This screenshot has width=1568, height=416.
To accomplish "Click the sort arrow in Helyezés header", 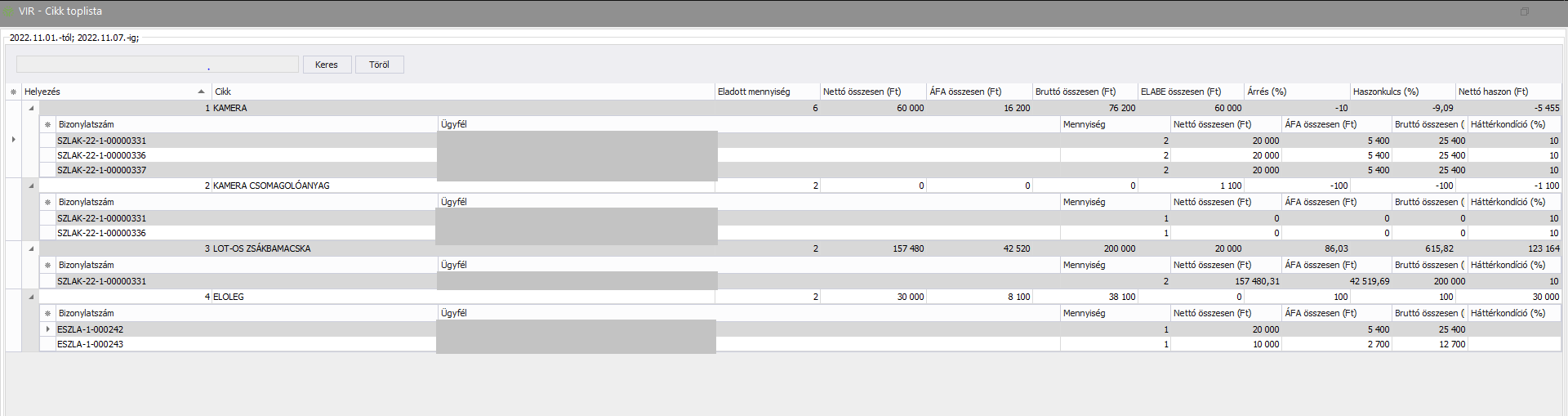I will [x=201, y=92].
